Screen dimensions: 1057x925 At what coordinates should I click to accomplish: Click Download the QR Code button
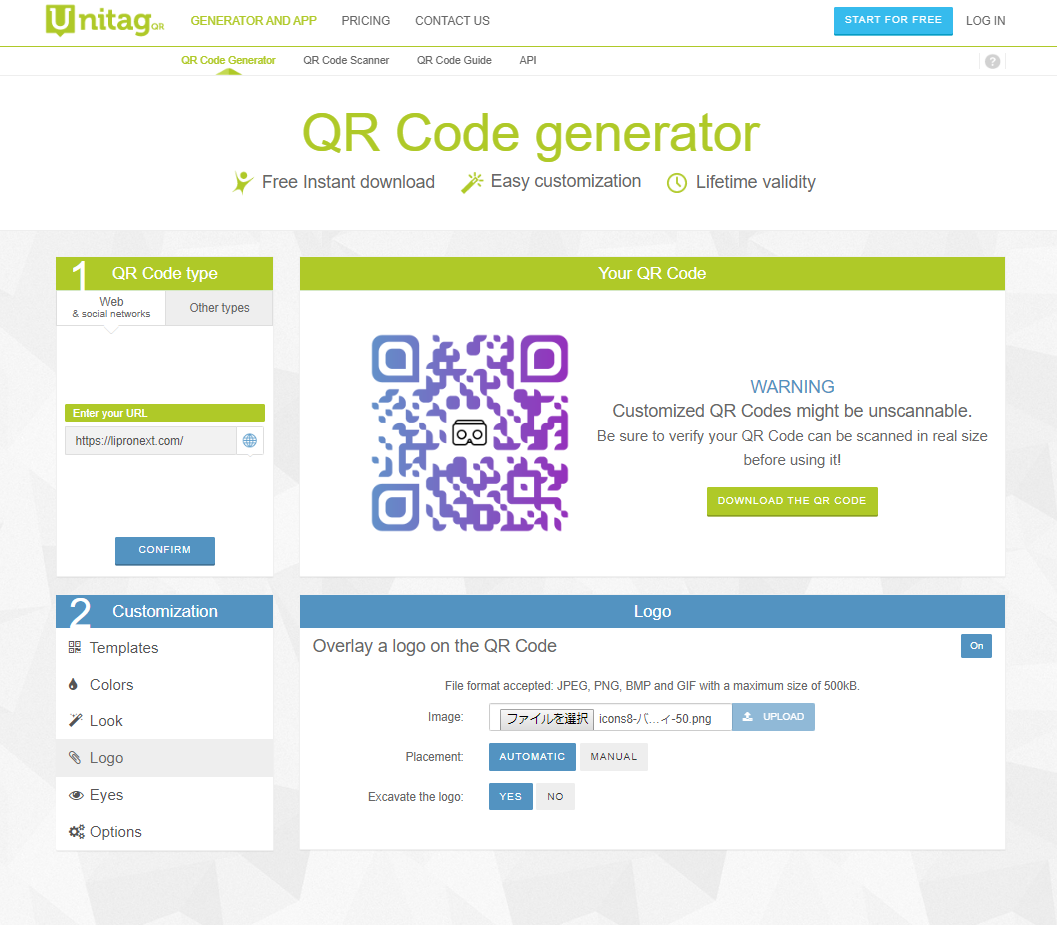(791, 501)
